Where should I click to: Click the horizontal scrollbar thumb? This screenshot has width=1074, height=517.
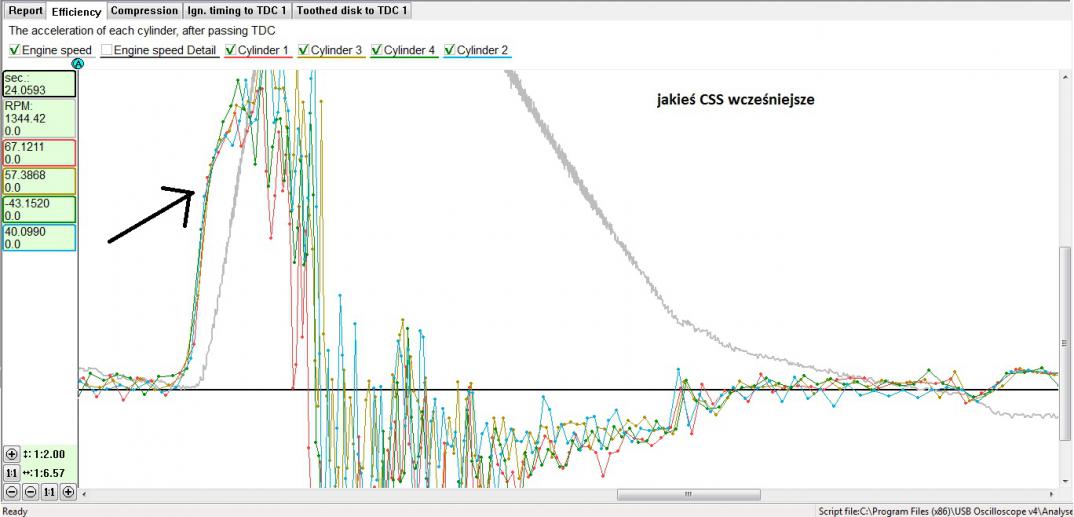688,494
